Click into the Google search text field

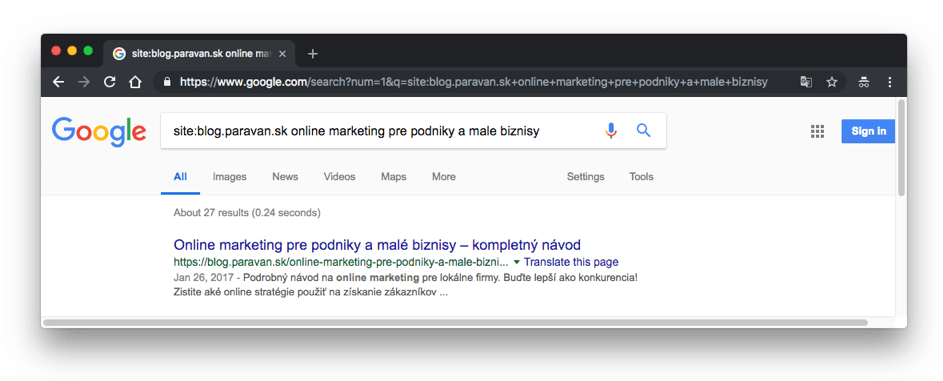(x=384, y=131)
